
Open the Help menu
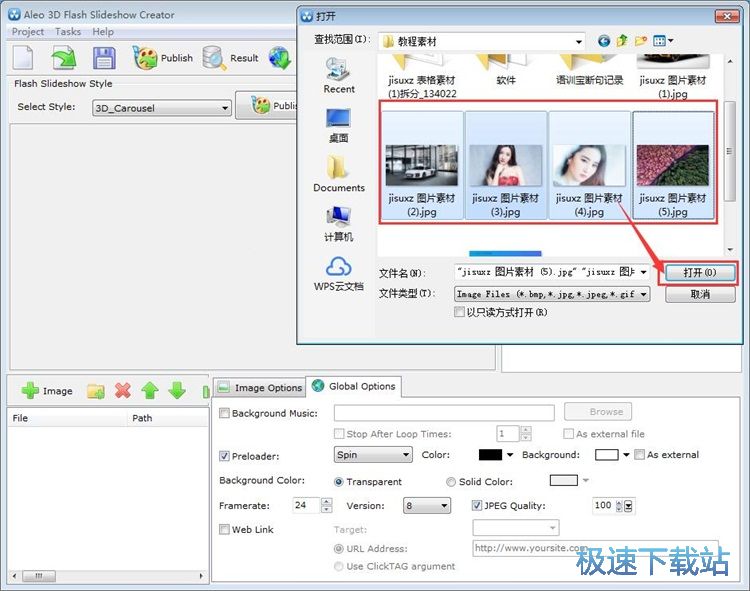coord(103,32)
